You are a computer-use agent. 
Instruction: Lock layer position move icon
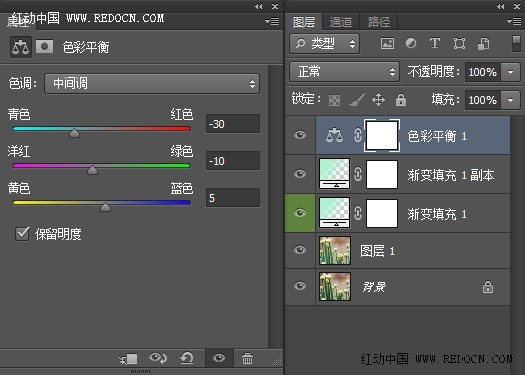[378, 100]
